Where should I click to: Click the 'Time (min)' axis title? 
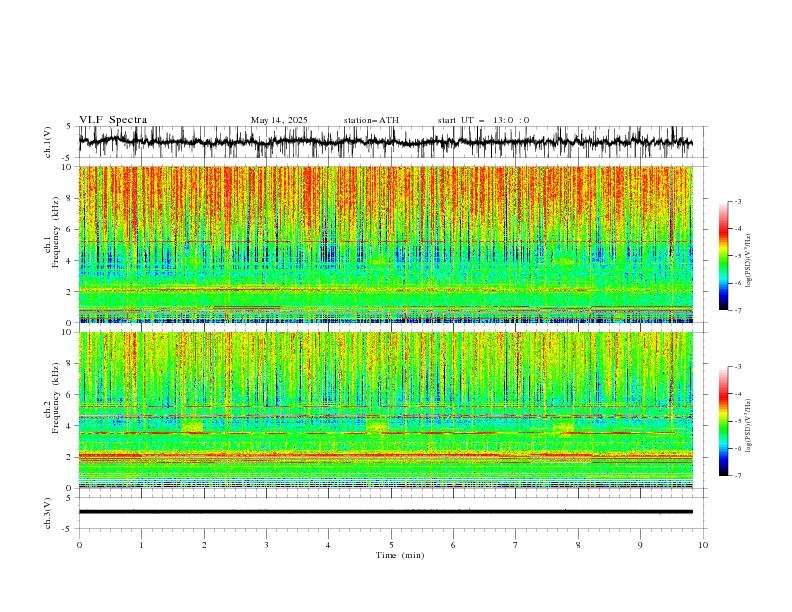pos(400,555)
